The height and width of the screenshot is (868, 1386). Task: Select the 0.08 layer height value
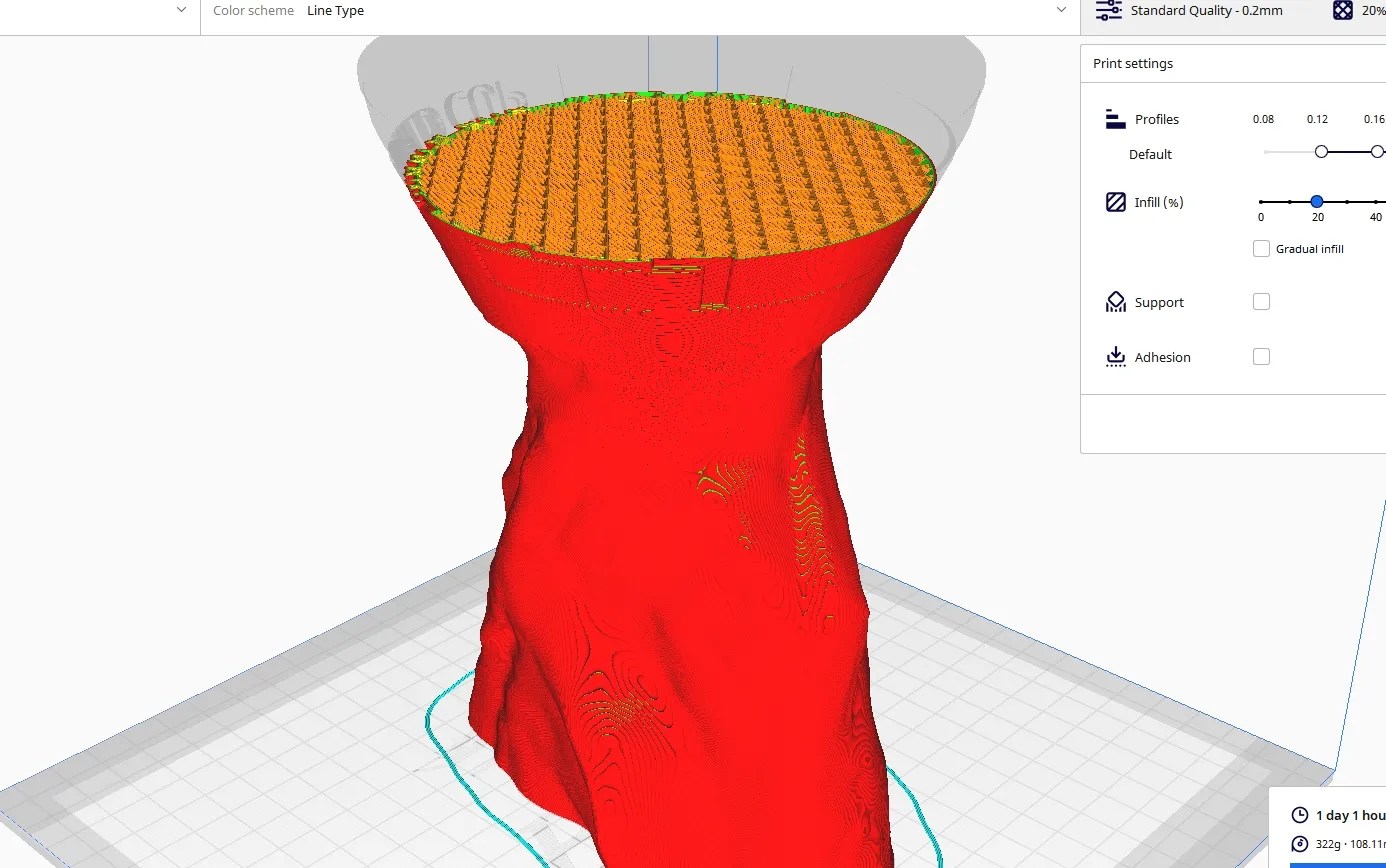click(1263, 118)
